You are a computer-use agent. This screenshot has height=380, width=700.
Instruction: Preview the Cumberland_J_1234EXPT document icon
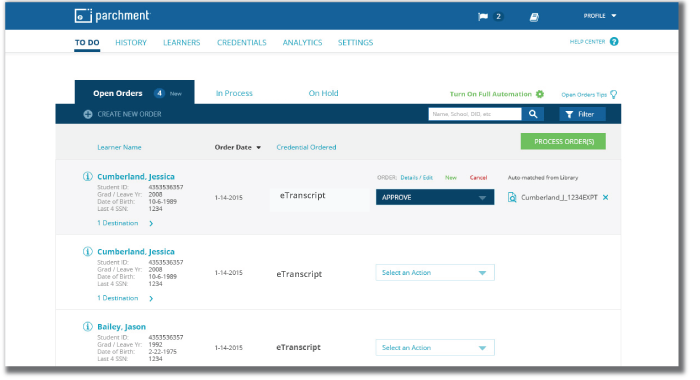pyautogui.click(x=512, y=197)
